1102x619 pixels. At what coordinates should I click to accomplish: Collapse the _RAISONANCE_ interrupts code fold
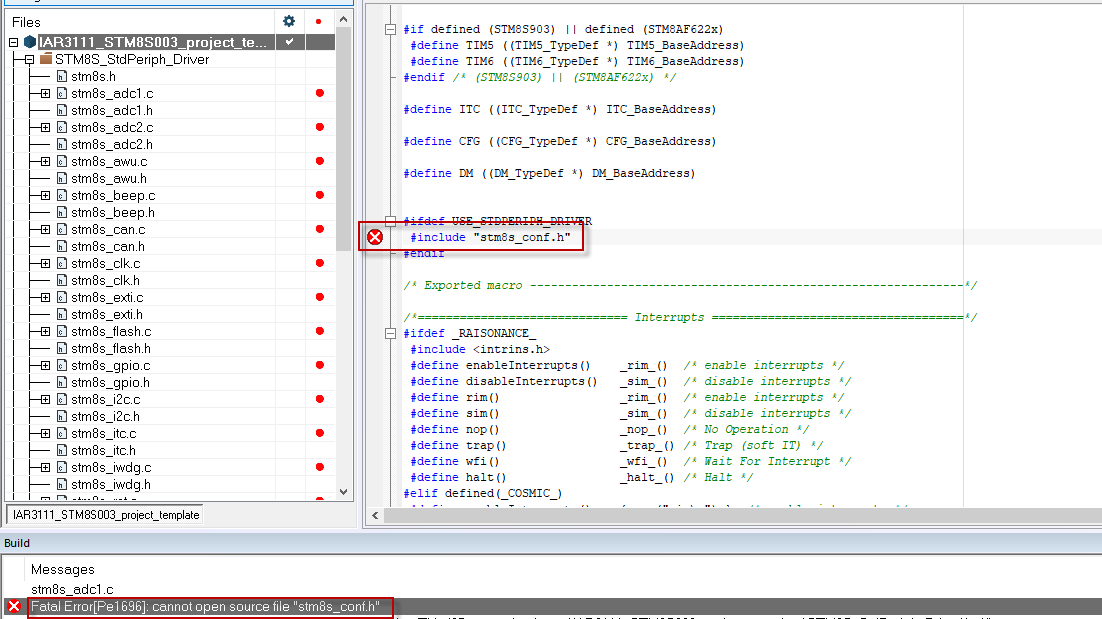pyautogui.click(x=391, y=332)
